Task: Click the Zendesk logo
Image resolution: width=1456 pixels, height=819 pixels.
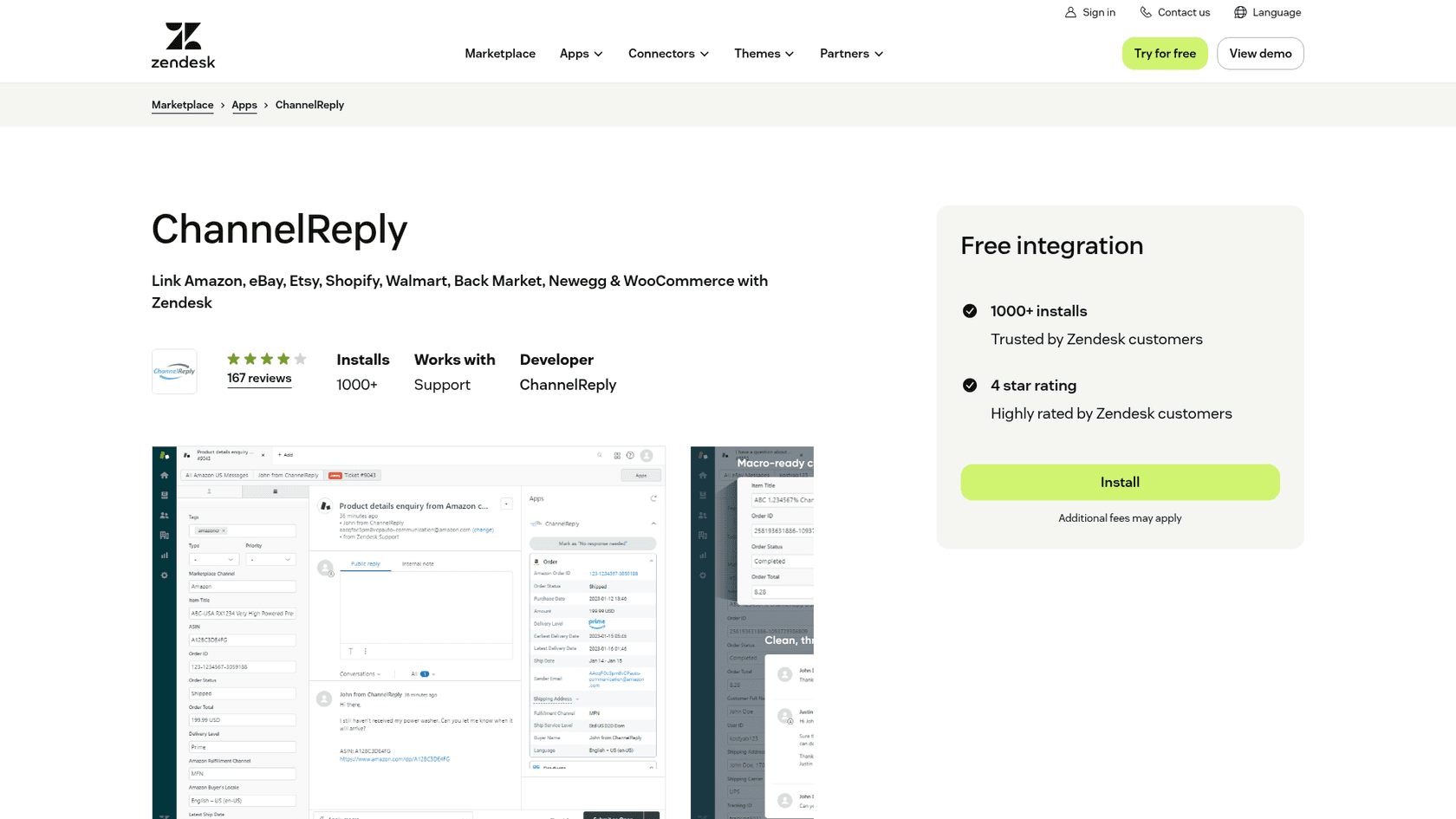Action: (x=183, y=45)
